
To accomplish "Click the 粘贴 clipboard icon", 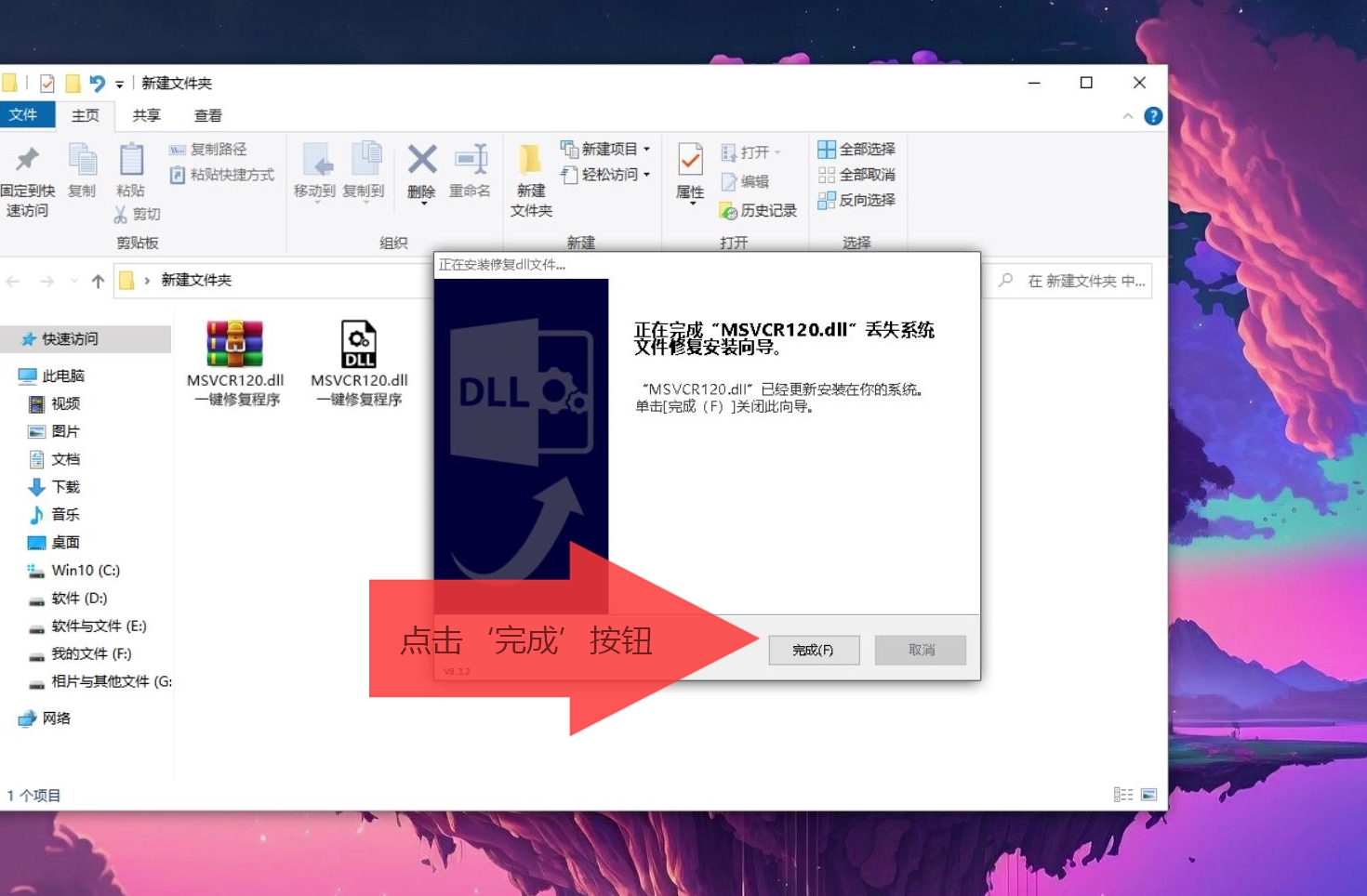I will pos(131,160).
